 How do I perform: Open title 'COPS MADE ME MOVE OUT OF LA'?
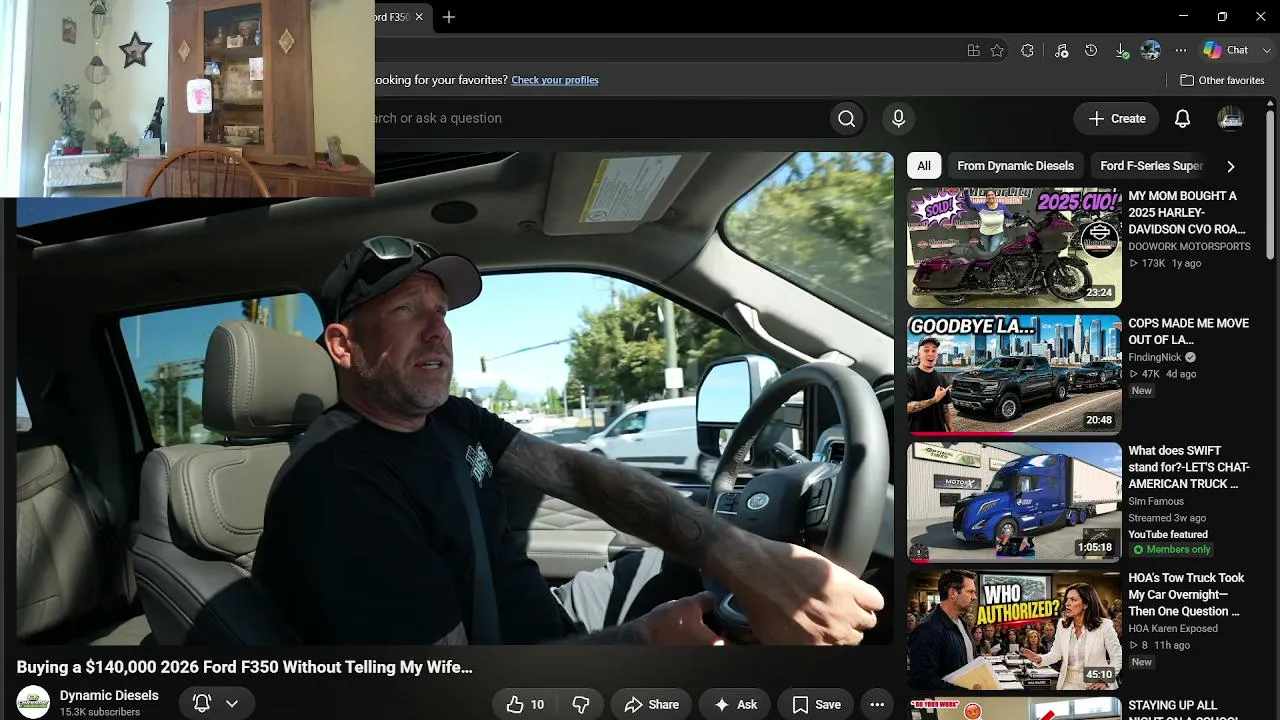coord(1189,332)
